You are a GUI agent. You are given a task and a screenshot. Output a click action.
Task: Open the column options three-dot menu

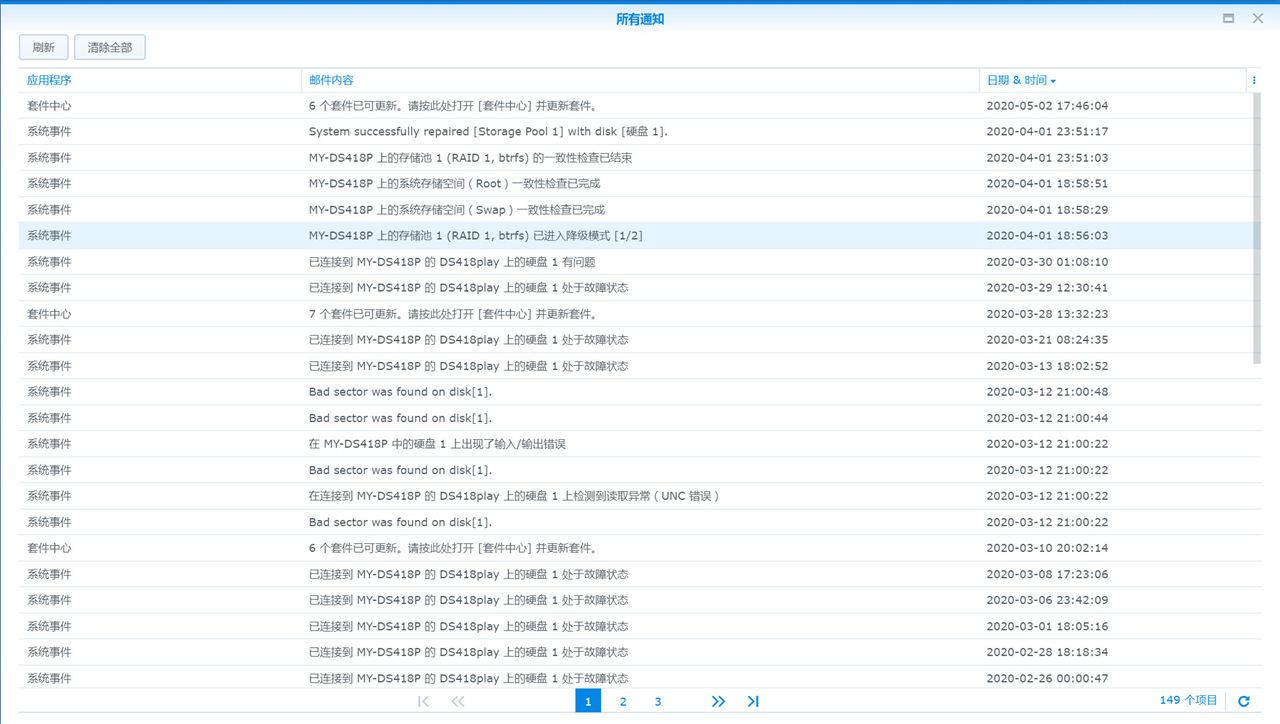pyautogui.click(x=1254, y=80)
